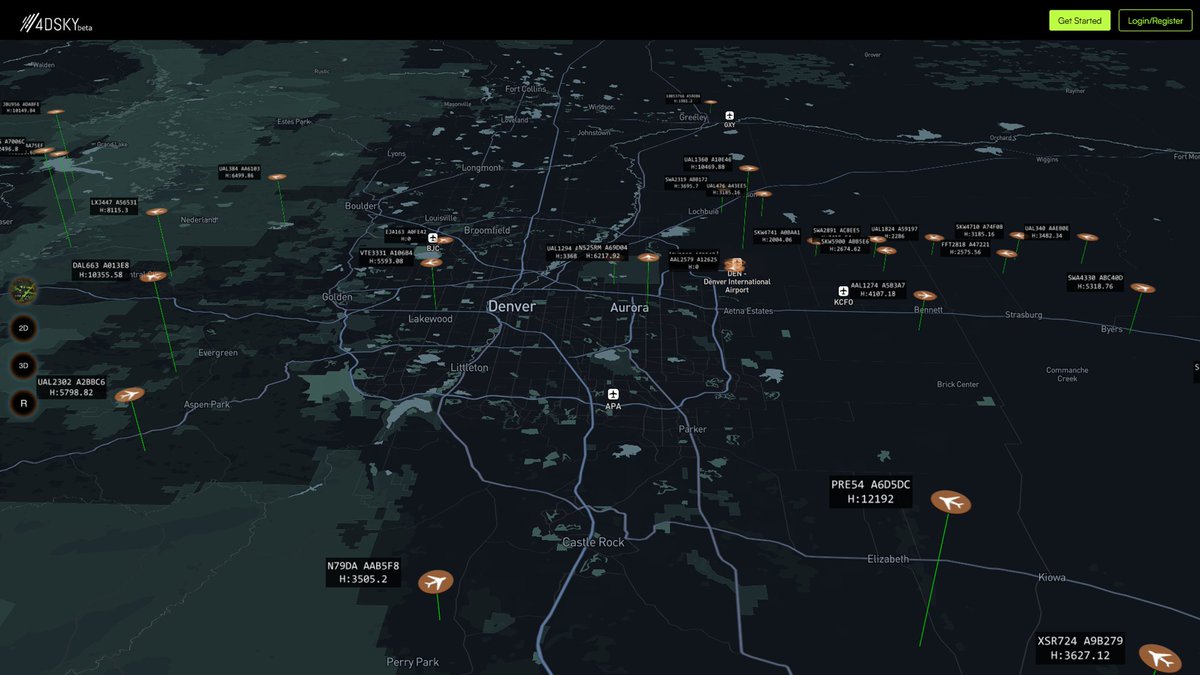Click the GXY airport marker near Greeley
1200x675 pixels.
click(730, 114)
